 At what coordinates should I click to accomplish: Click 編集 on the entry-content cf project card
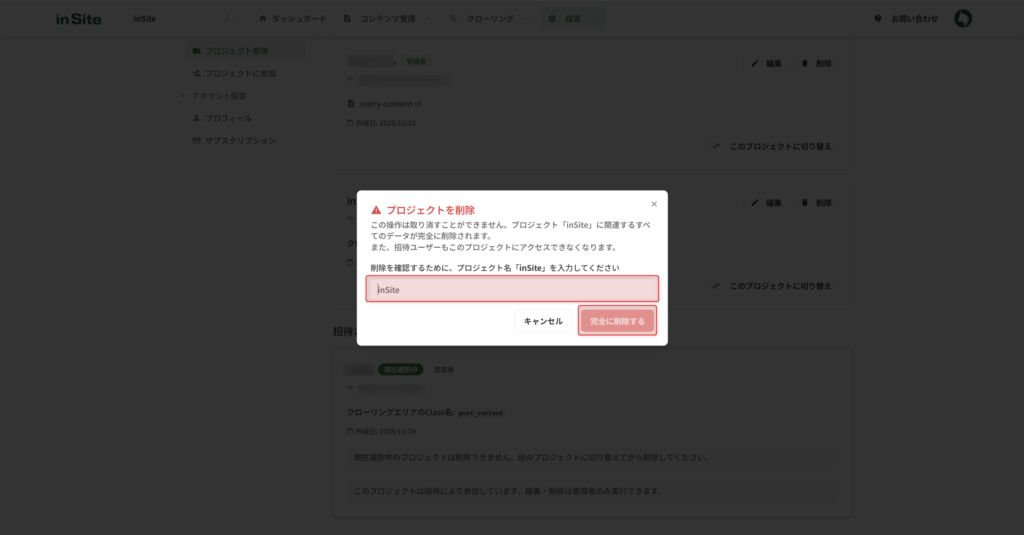tap(767, 63)
